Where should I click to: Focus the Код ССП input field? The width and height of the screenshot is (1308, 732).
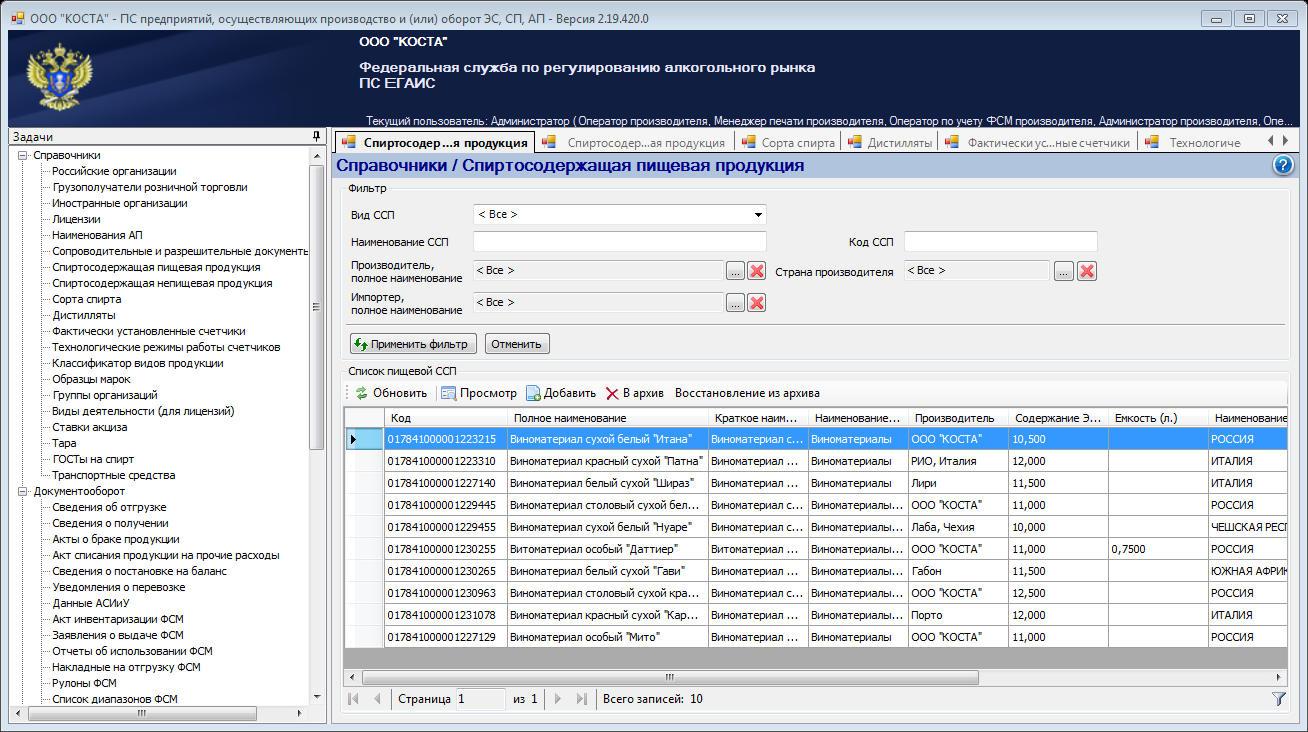[1001, 241]
